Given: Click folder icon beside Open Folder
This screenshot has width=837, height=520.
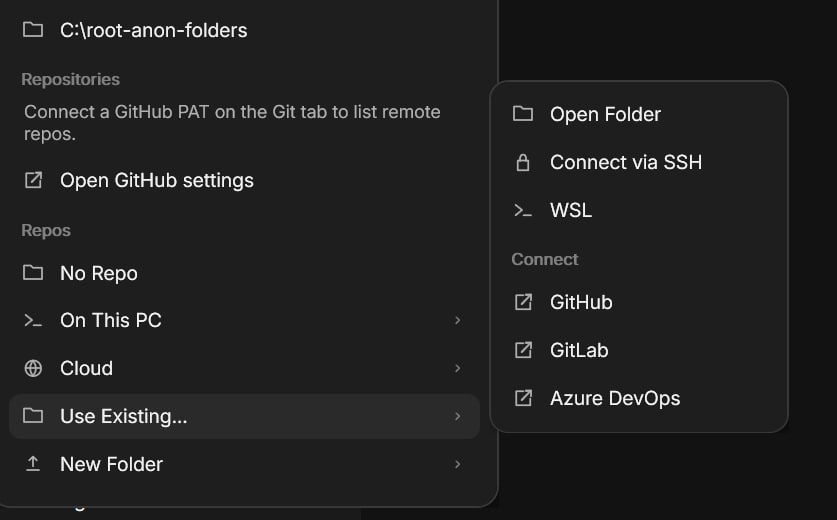Looking at the screenshot, I should click(523, 113).
